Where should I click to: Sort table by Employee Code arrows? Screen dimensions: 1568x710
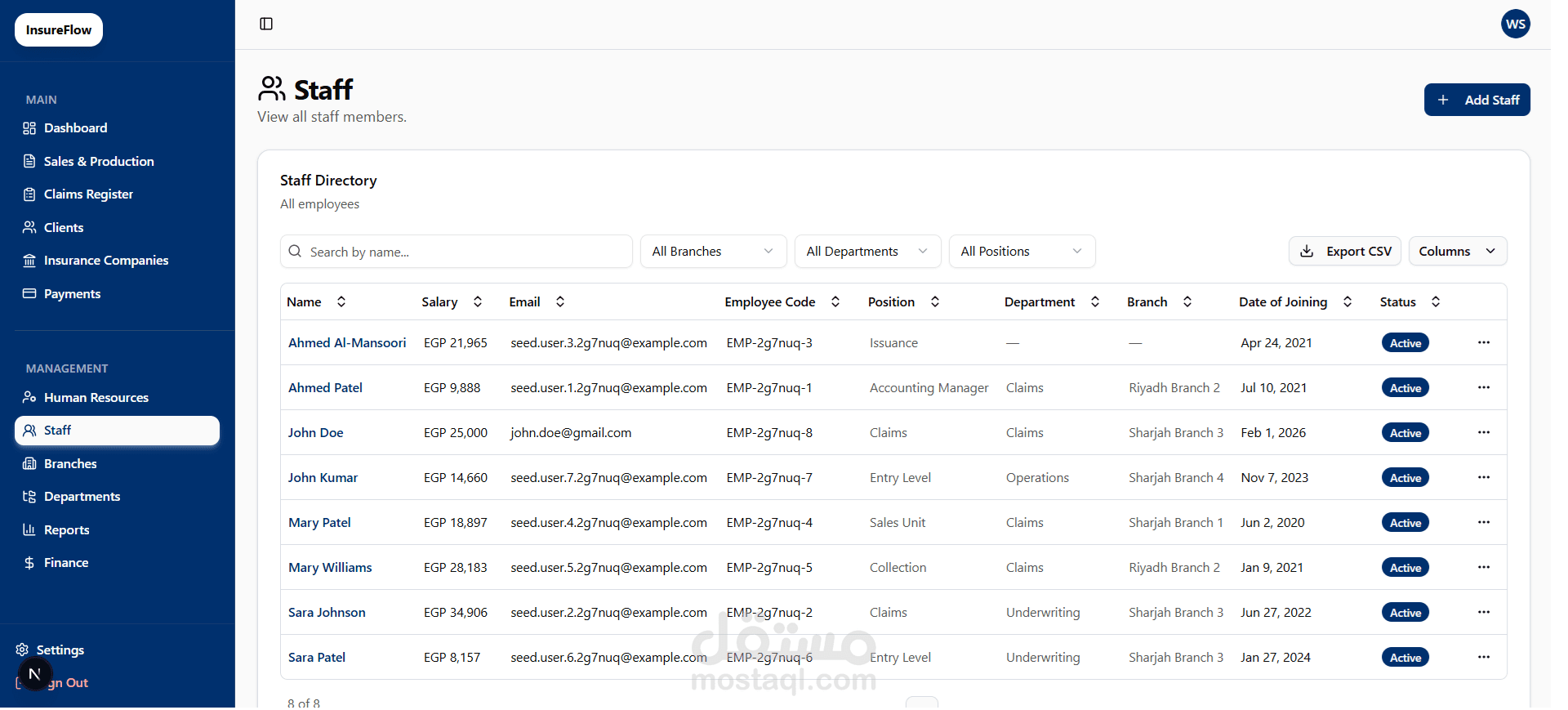835,301
